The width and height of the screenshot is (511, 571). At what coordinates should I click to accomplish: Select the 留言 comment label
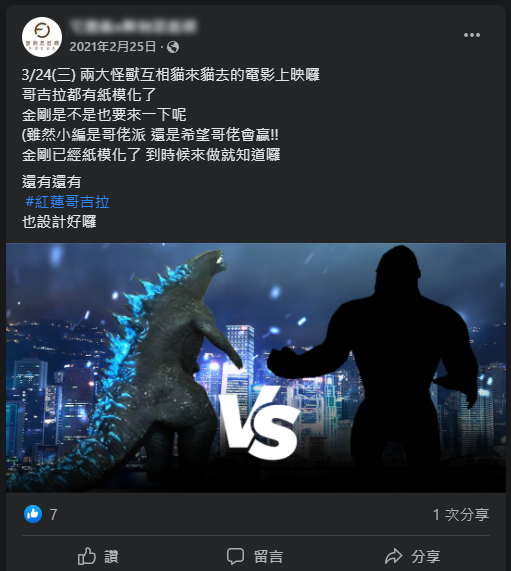268,557
